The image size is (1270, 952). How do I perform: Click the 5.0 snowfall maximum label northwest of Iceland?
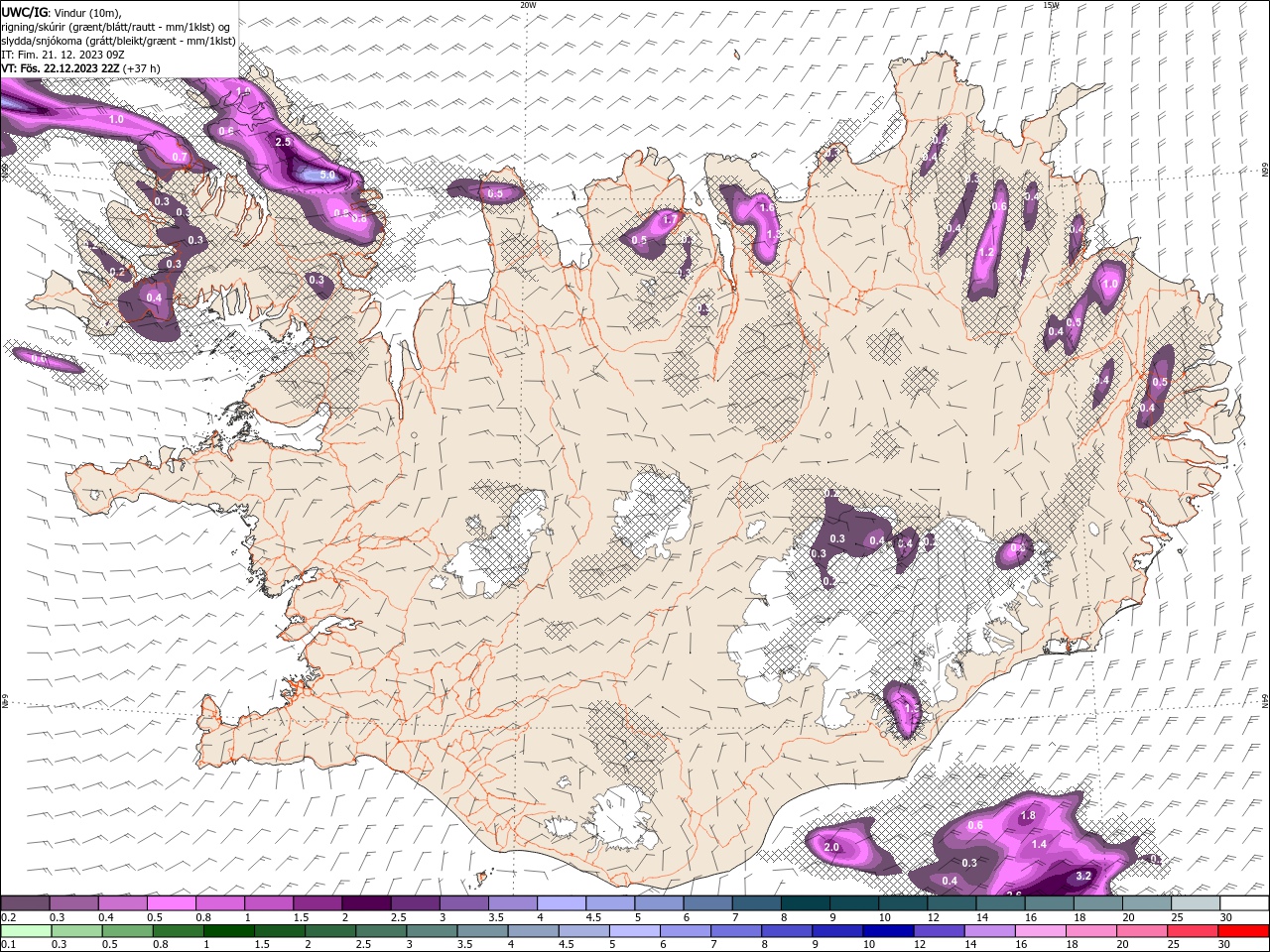click(327, 175)
